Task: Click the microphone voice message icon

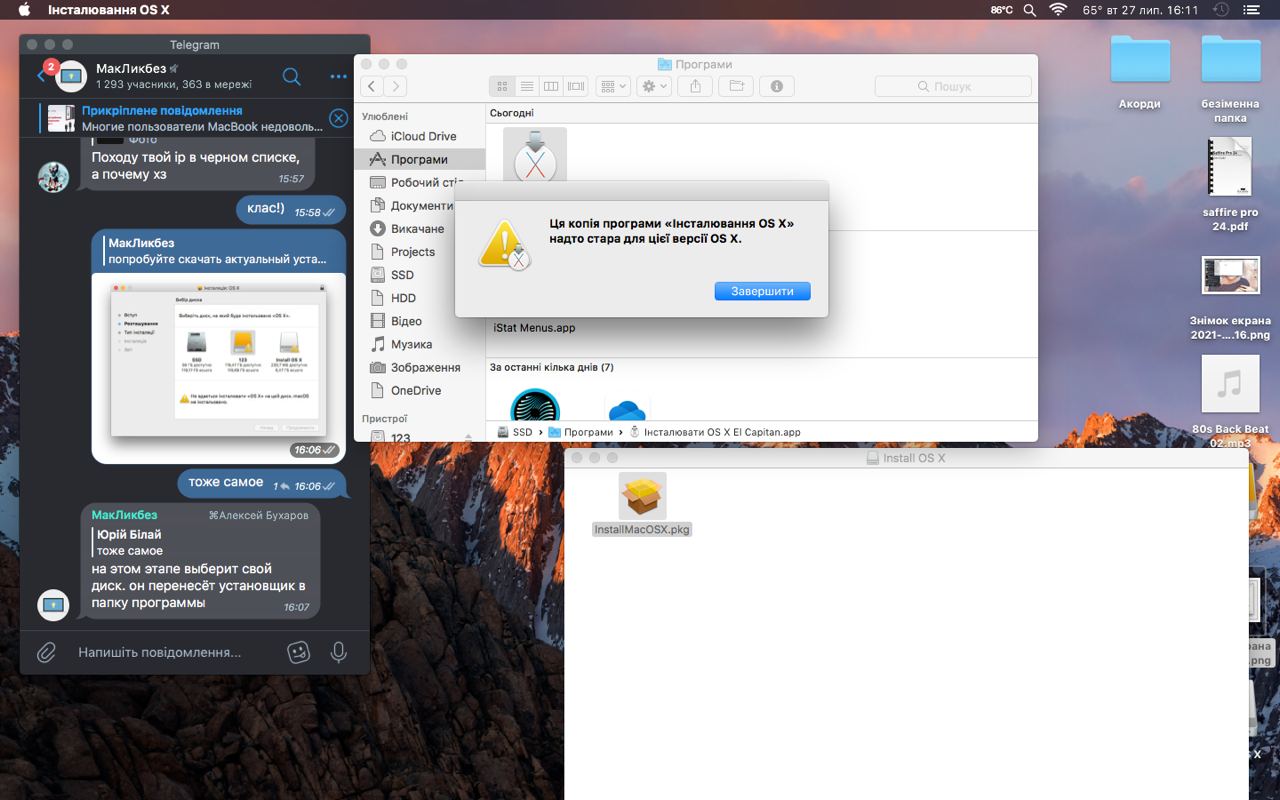Action: click(339, 652)
